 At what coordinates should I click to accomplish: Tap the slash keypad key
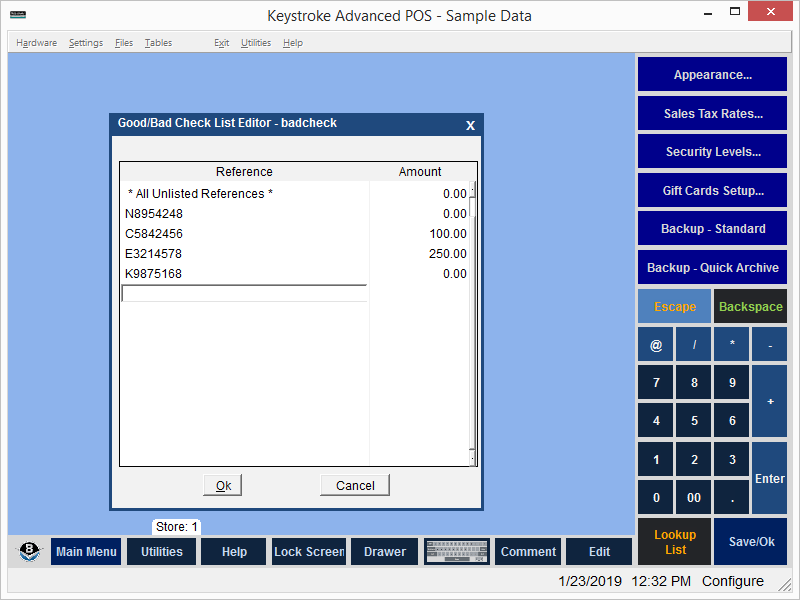coord(694,344)
